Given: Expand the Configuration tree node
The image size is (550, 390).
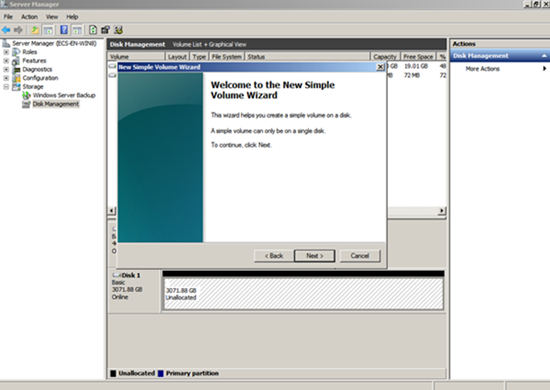Looking at the screenshot, I should 6,78.
